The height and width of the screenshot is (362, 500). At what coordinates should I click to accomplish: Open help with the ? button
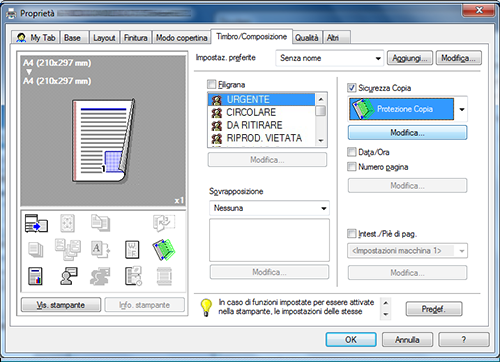click(464, 339)
